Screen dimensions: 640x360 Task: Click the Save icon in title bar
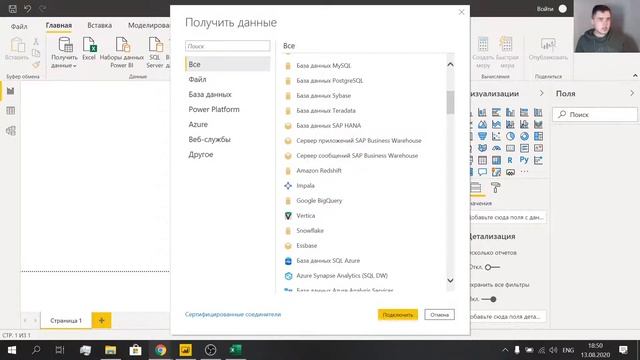tap(13, 9)
